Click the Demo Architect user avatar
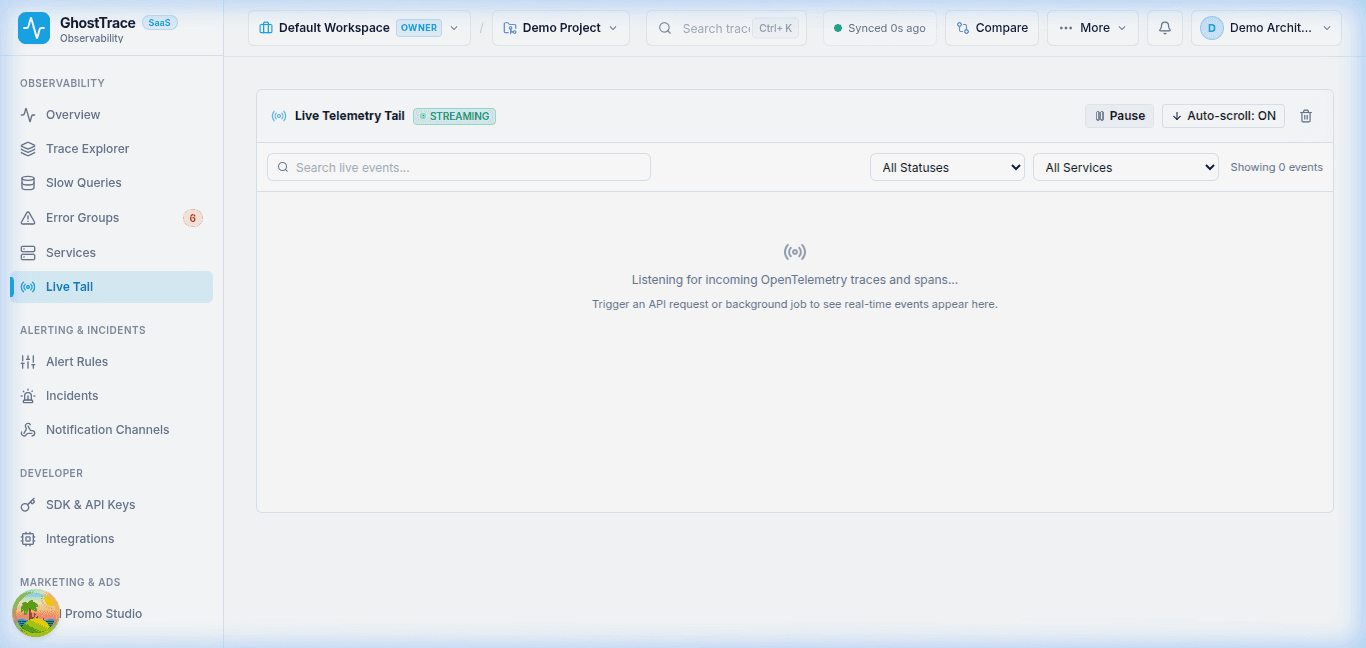Viewport: 1366px width, 648px height. 1212,28
